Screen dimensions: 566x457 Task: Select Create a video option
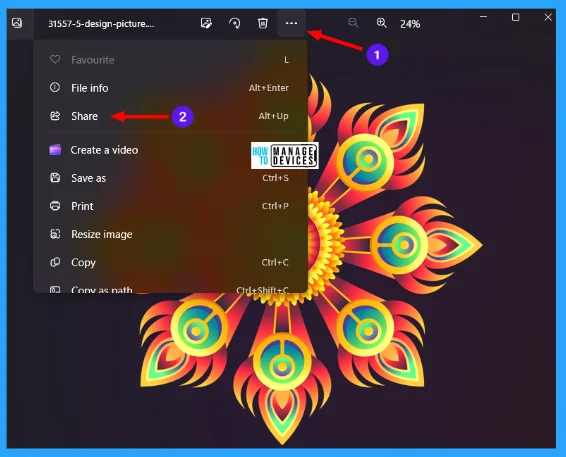pos(170,150)
